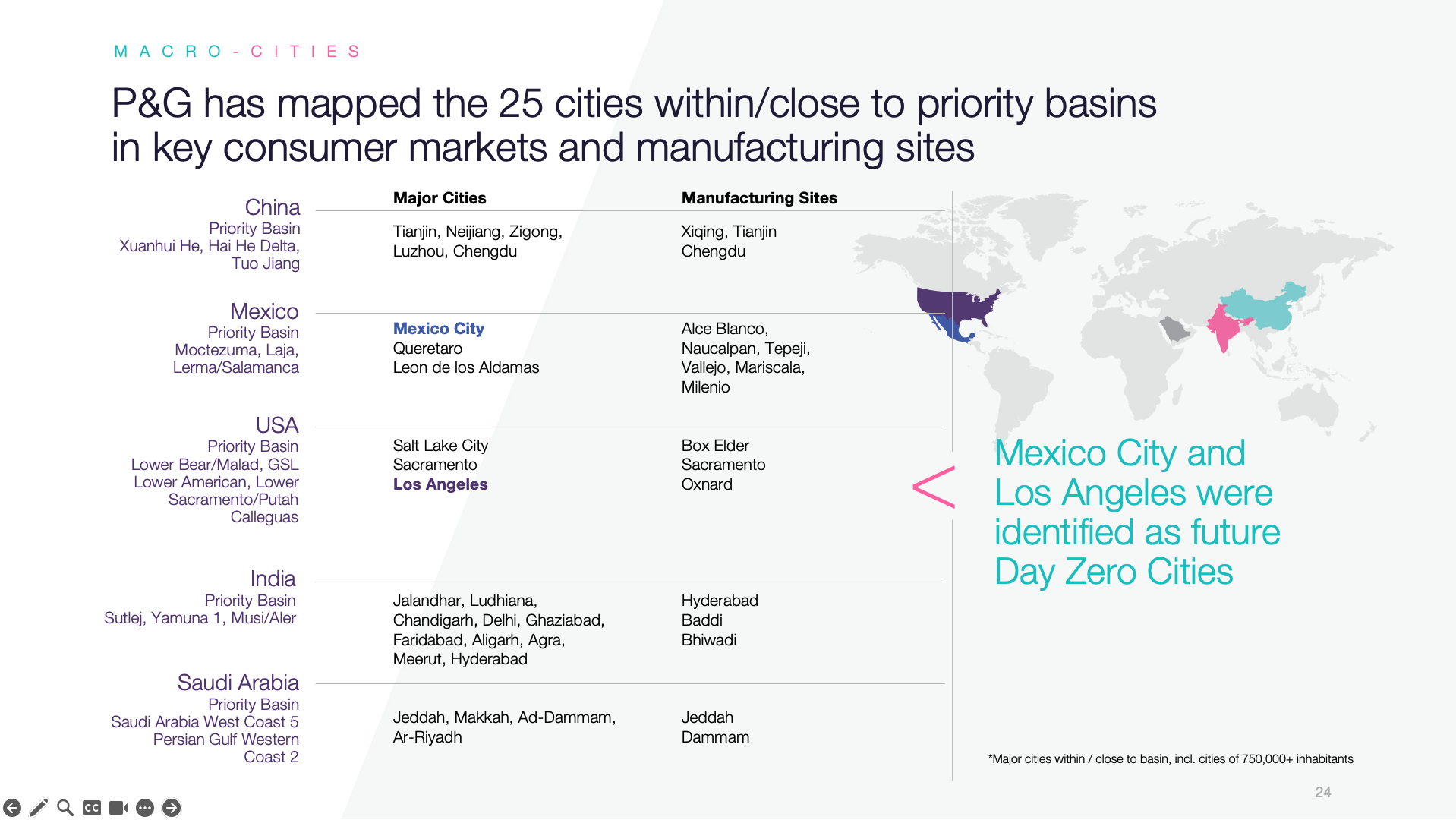Go to the previous slide arrow

(12, 808)
